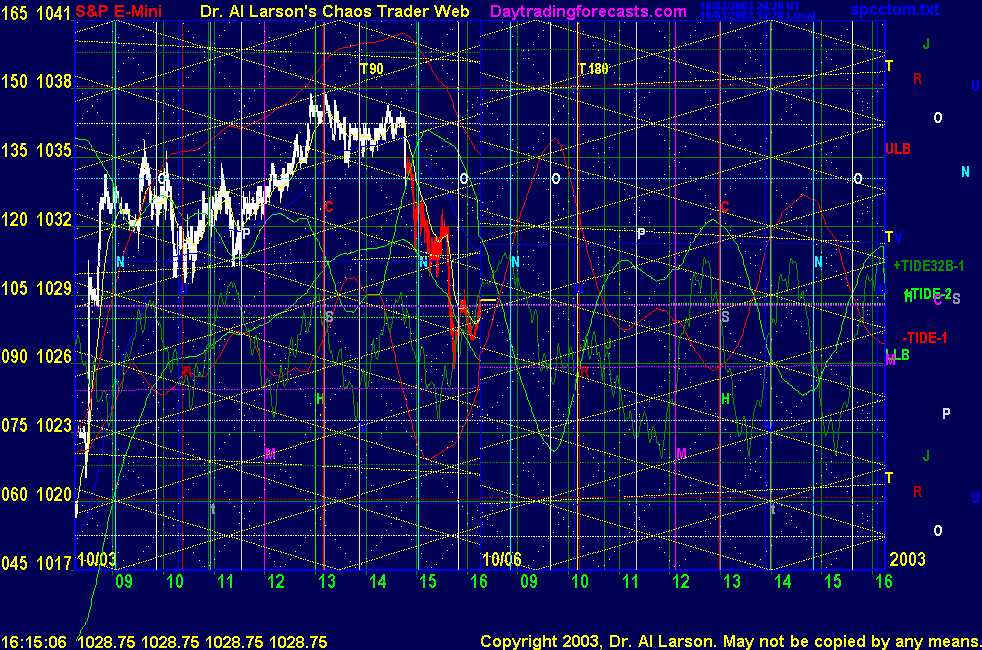Click the "+TIDE32B-1" legend label
Viewport: 982px width, 650px height.
pyautogui.click(x=928, y=266)
